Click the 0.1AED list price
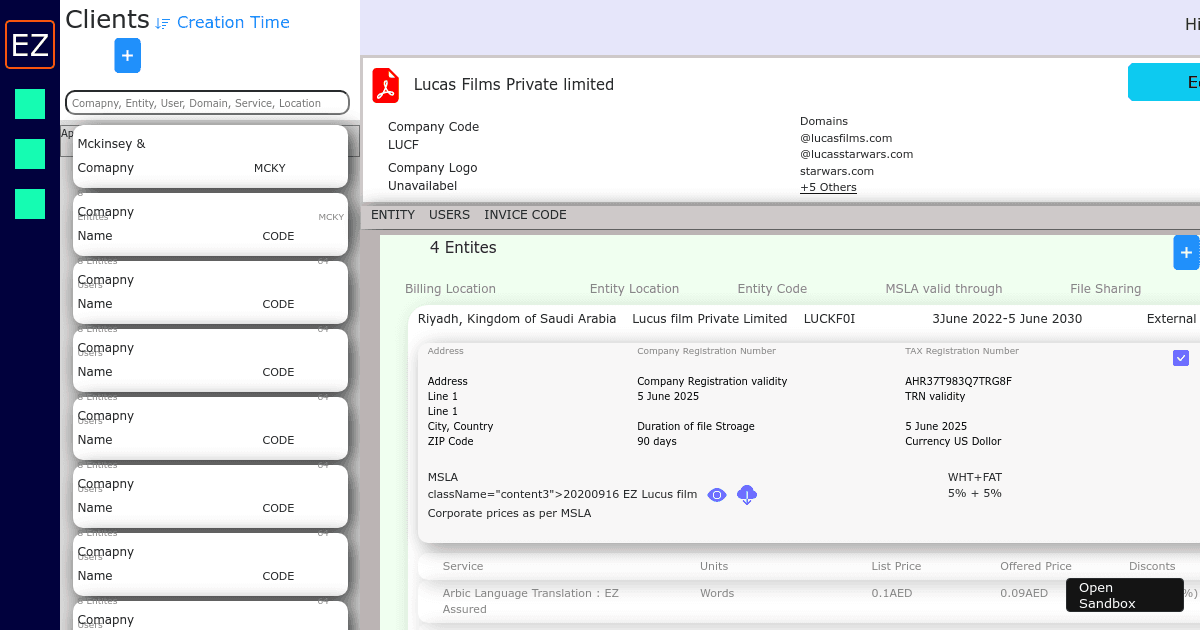The image size is (1200, 630). point(892,594)
